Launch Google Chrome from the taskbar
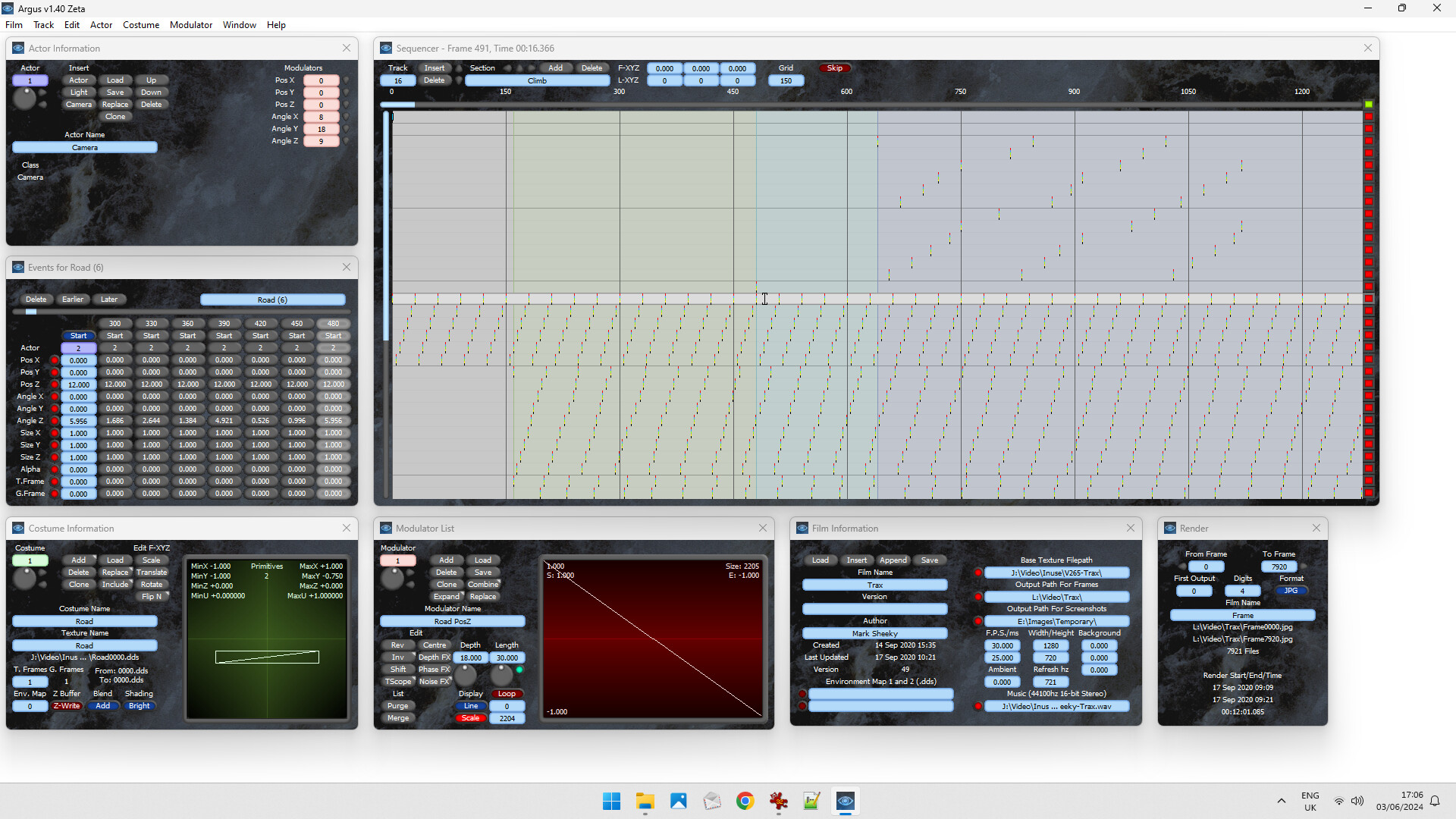 [x=745, y=801]
